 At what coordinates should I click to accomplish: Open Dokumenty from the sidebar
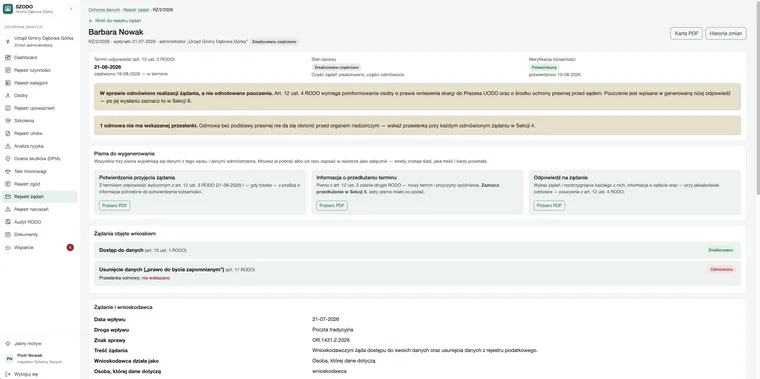pyautogui.click(x=39, y=235)
